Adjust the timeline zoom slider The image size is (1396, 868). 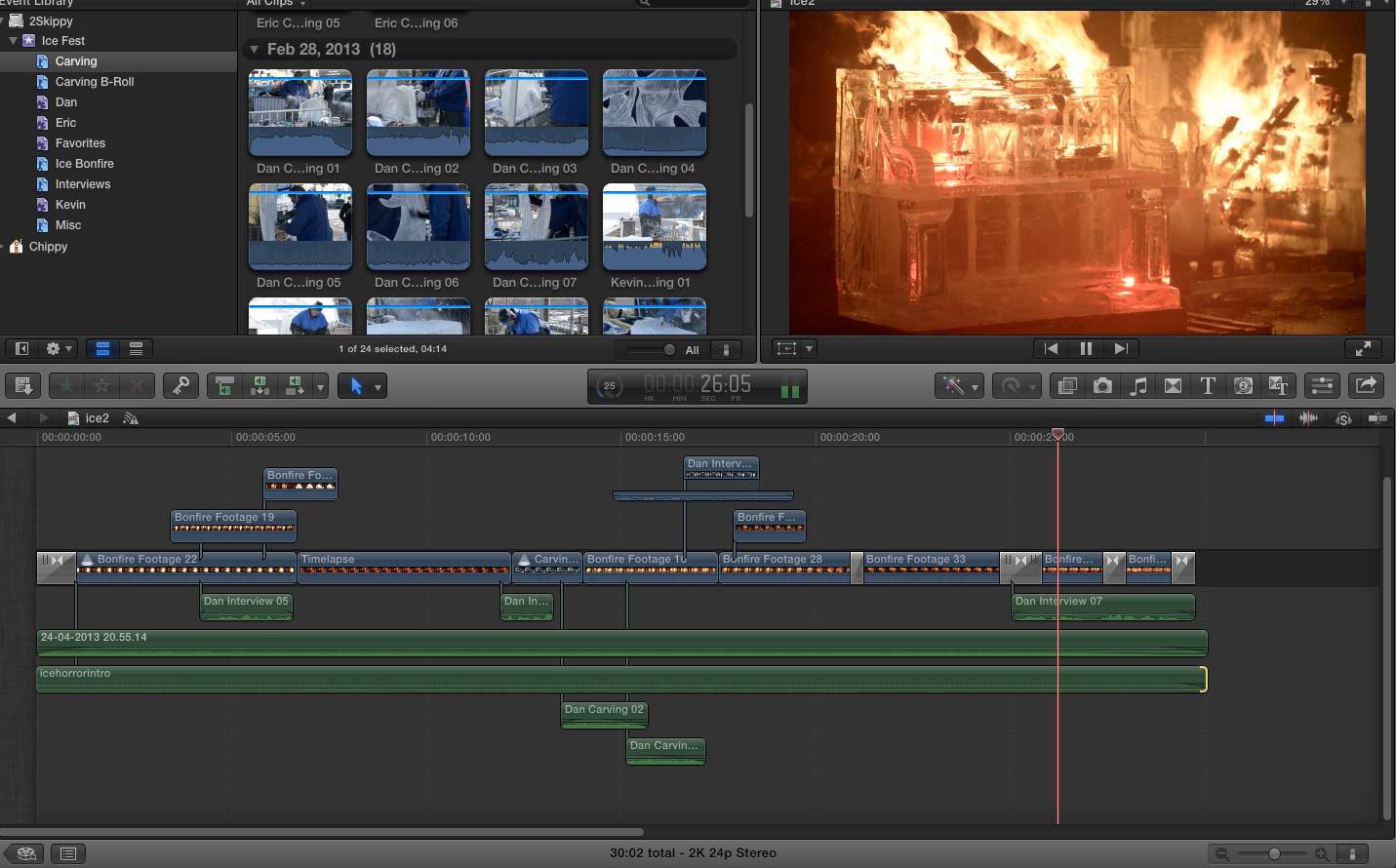1273,853
